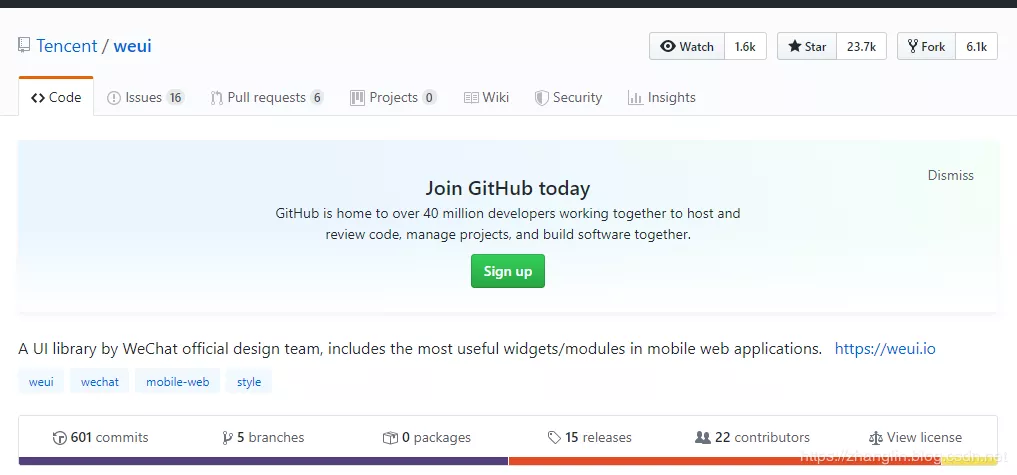Click the Security shield icon
1017x475 pixels.
click(x=542, y=98)
